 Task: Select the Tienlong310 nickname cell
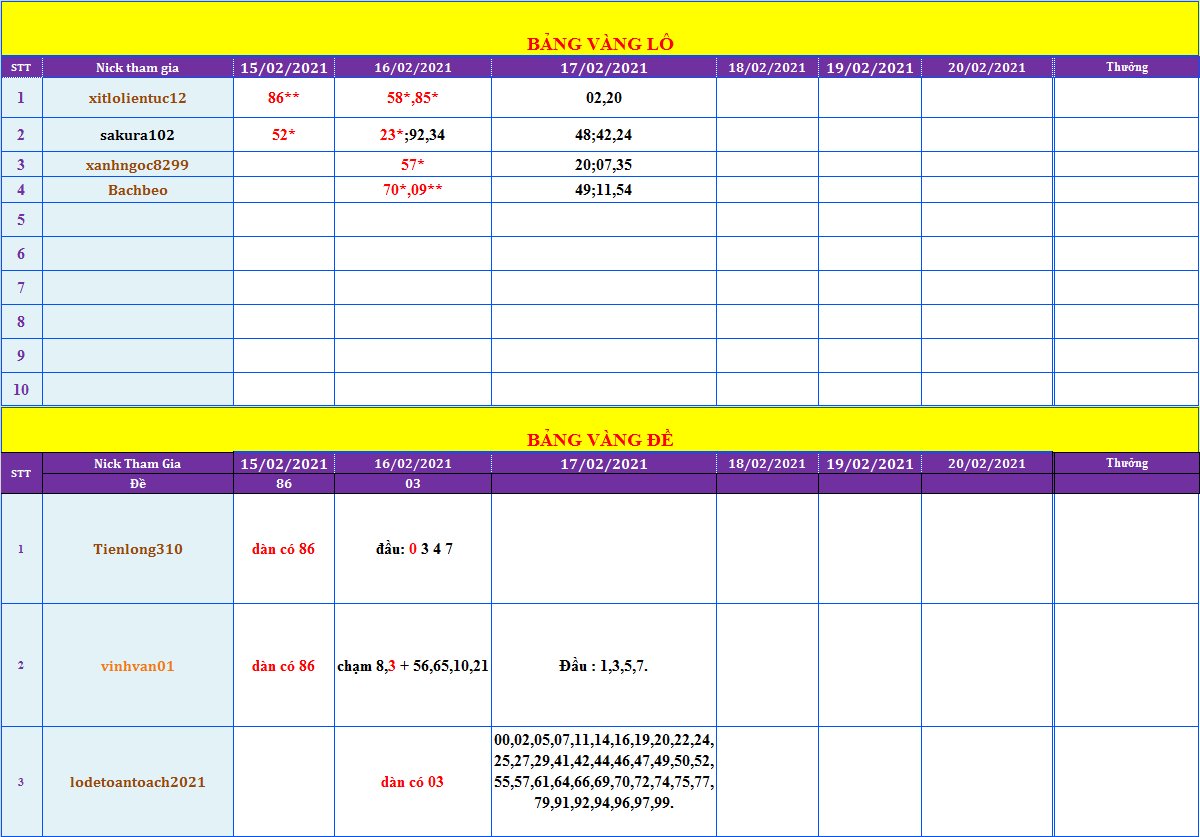click(x=137, y=549)
